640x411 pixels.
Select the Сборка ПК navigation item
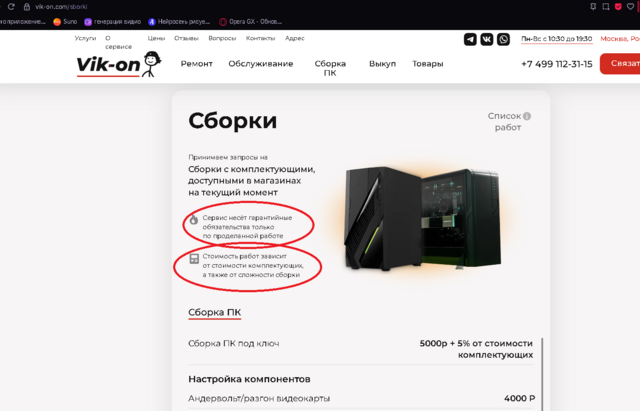(330, 68)
